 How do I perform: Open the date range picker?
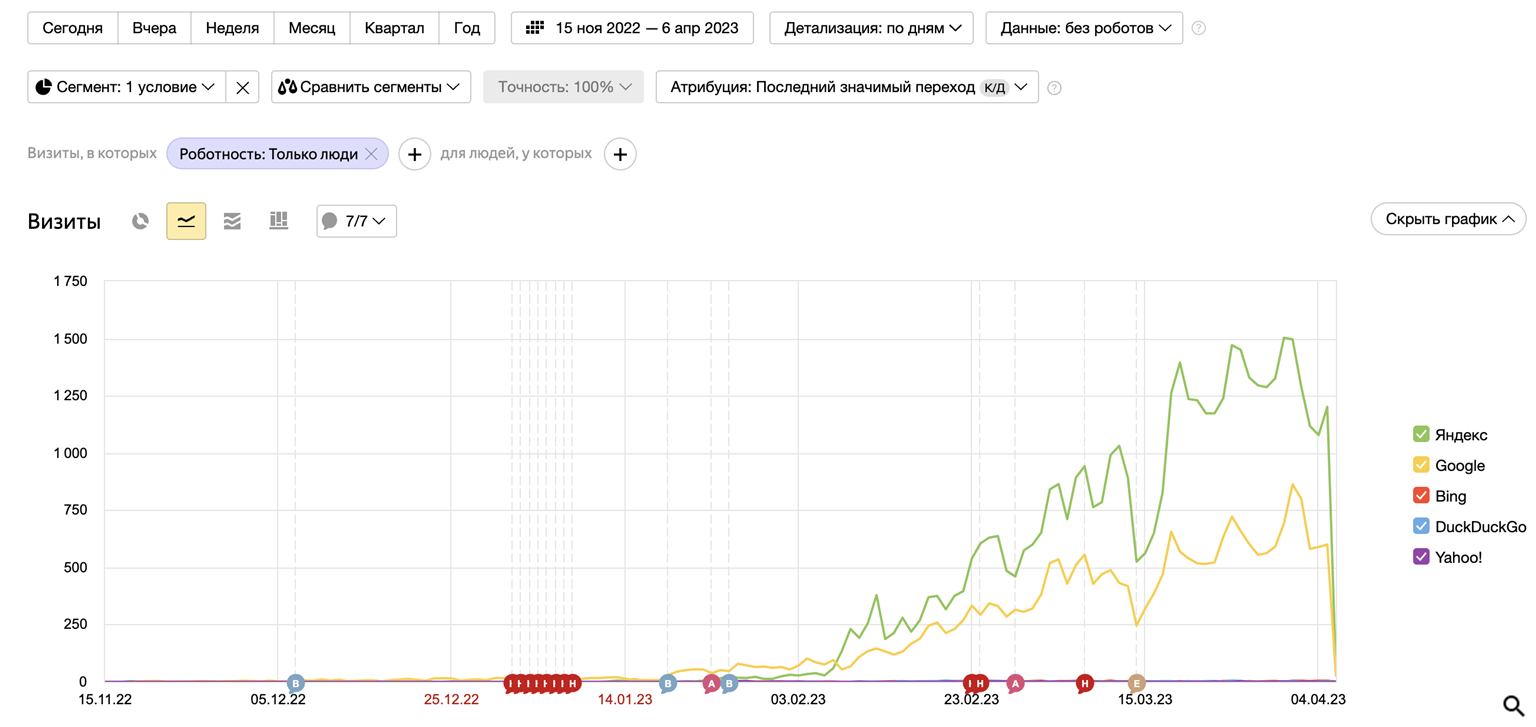click(x=632, y=28)
